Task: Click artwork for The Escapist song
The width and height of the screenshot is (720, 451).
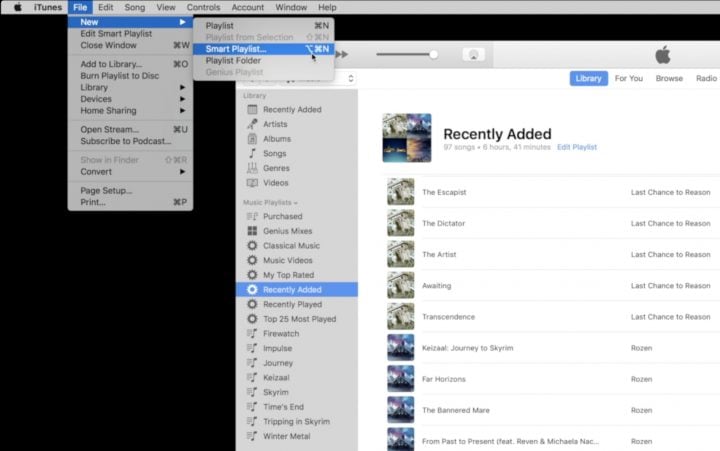Action: [400, 192]
